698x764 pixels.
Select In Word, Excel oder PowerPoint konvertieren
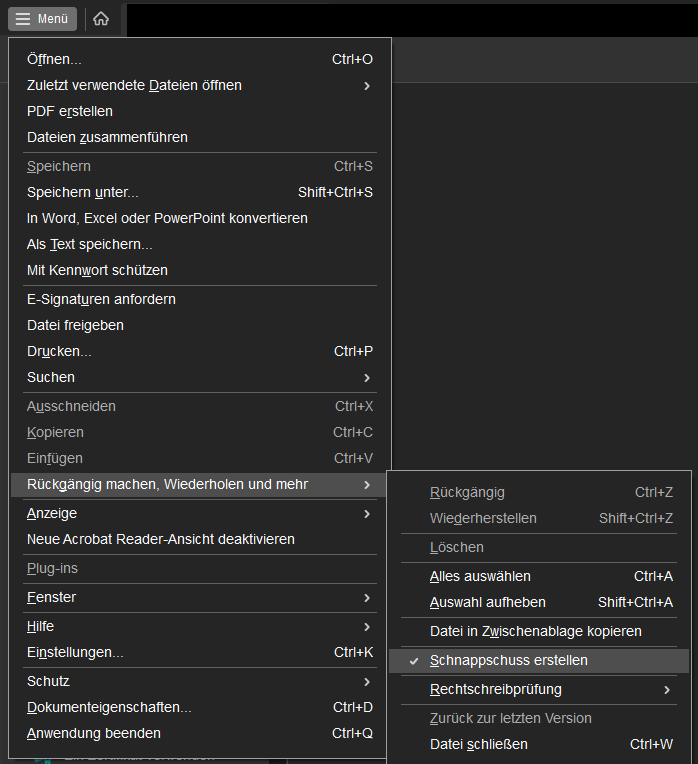click(200, 218)
